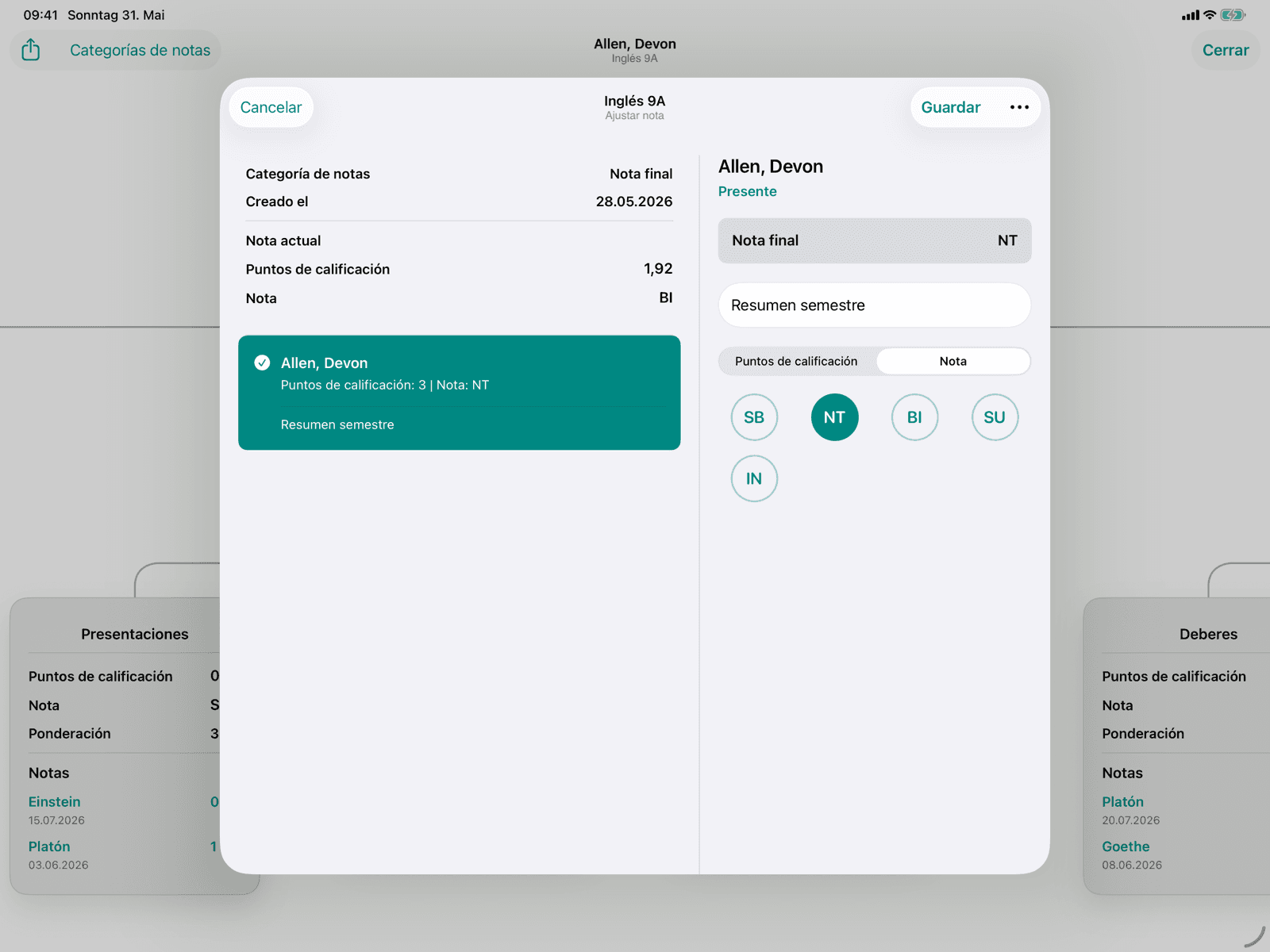The image size is (1270, 952).
Task: Switch to Nota segment
Action: tap(953, 361)
